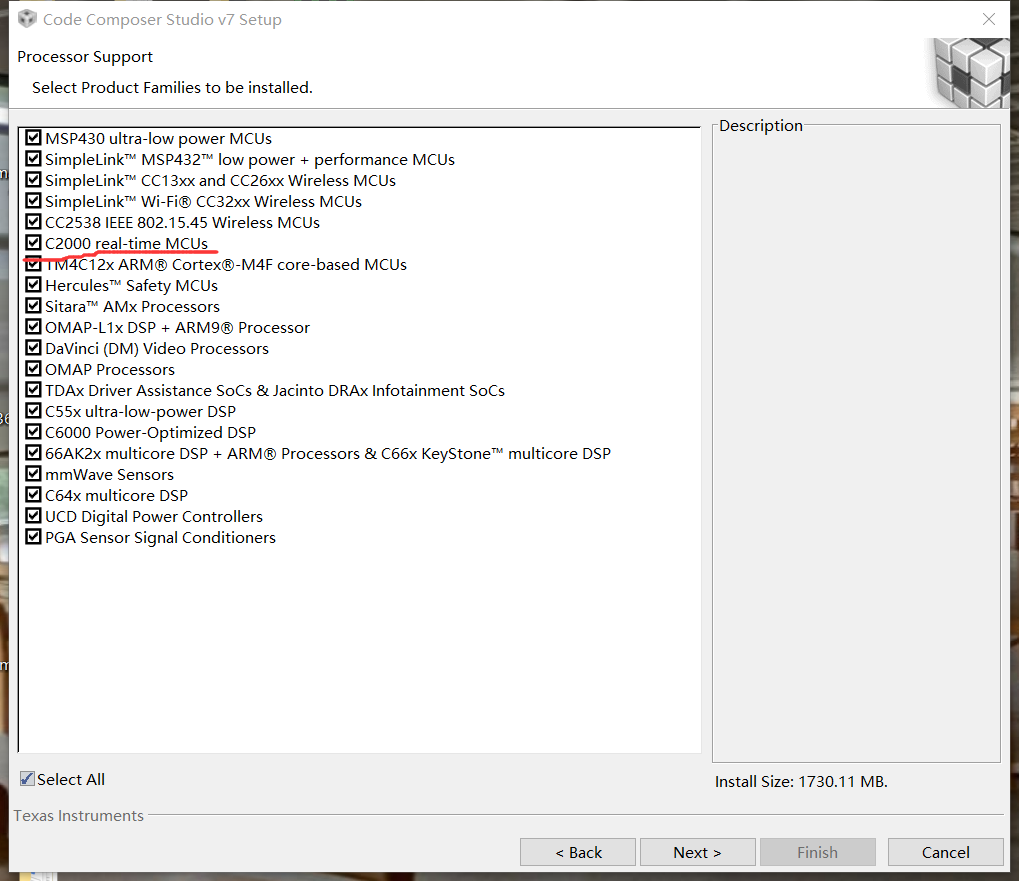This screenshot has width=1019, height=881.
Task: Disable Hercules Safety MCUs support
Action: (33, 285)
